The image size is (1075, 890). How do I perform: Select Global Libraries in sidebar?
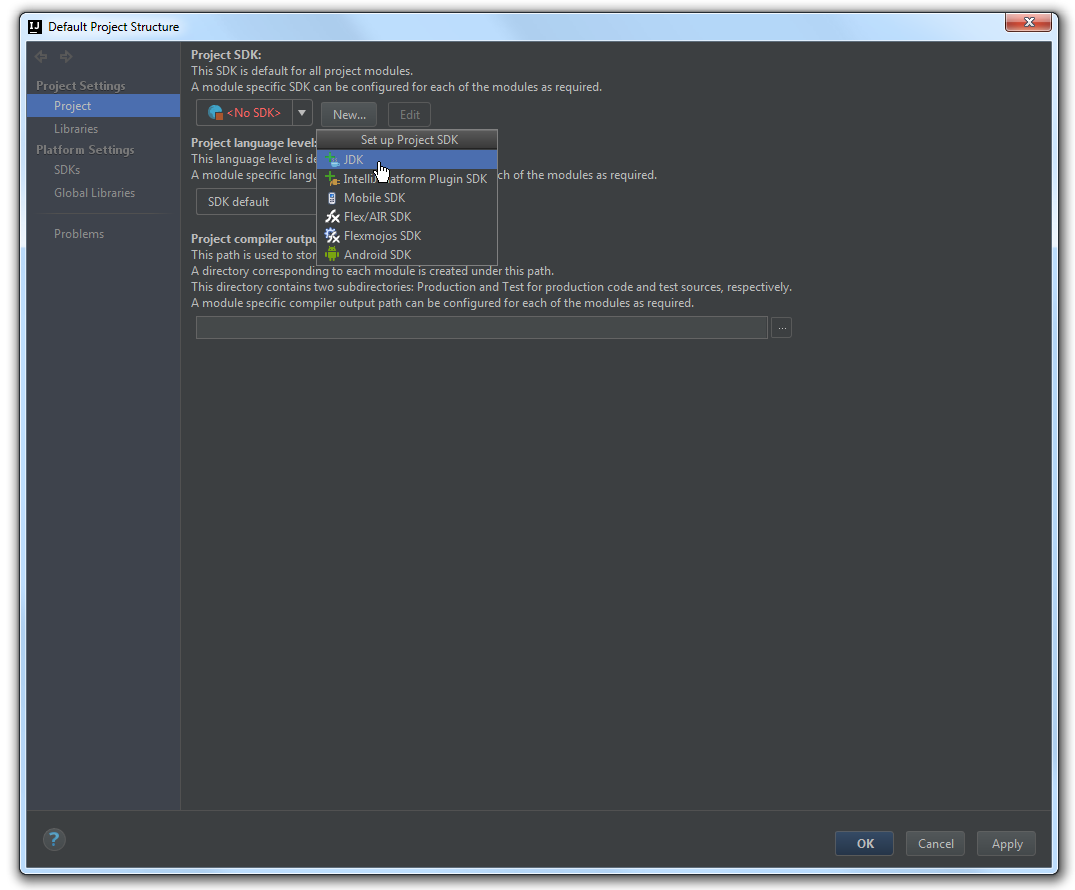click(94, 193)
